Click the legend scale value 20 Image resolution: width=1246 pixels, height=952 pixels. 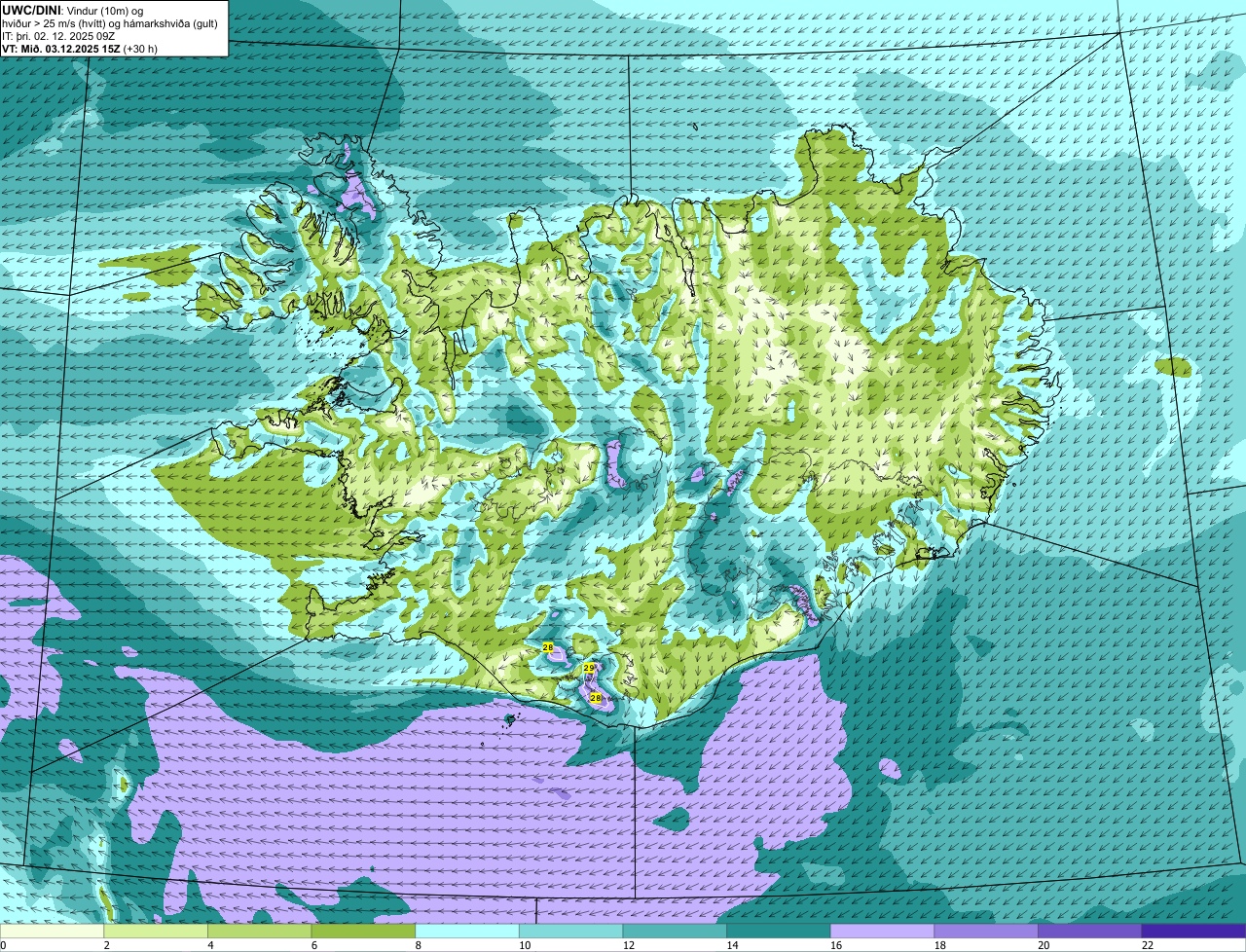(1042, 945)
